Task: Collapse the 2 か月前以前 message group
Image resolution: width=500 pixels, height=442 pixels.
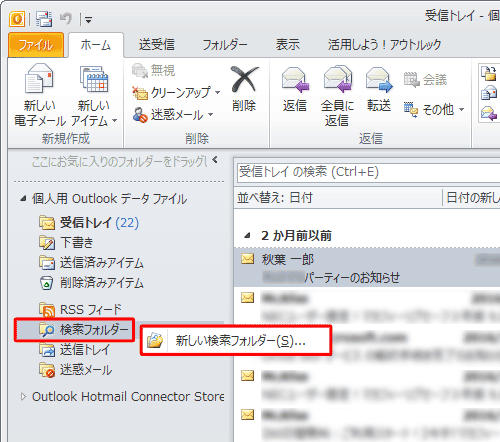Action: [x=247, y=236]
